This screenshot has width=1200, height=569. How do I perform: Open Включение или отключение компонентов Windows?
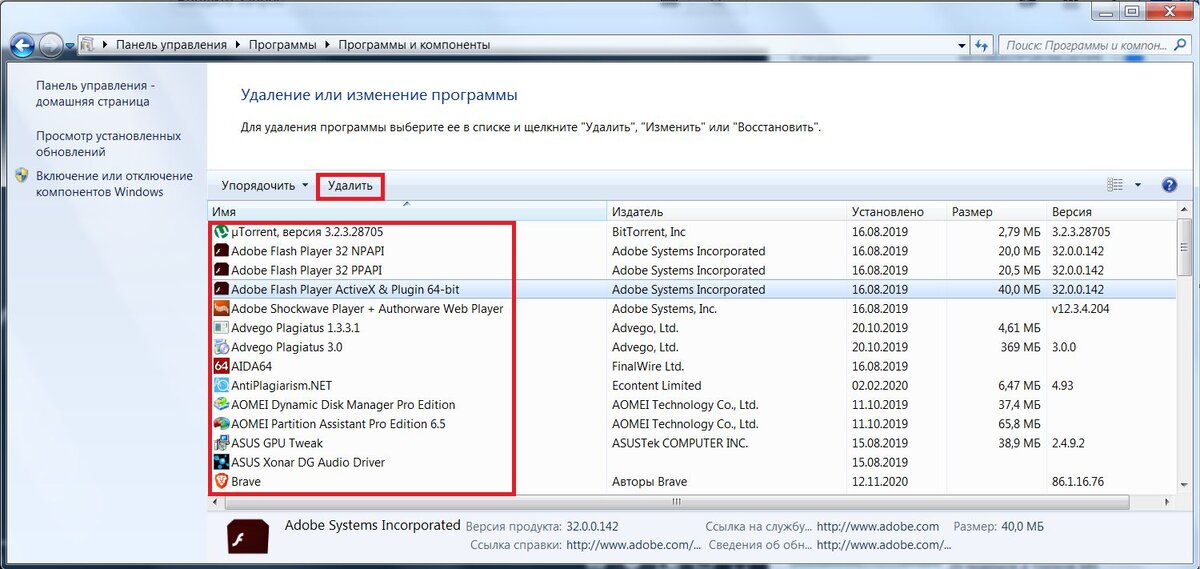pos(114,183)
